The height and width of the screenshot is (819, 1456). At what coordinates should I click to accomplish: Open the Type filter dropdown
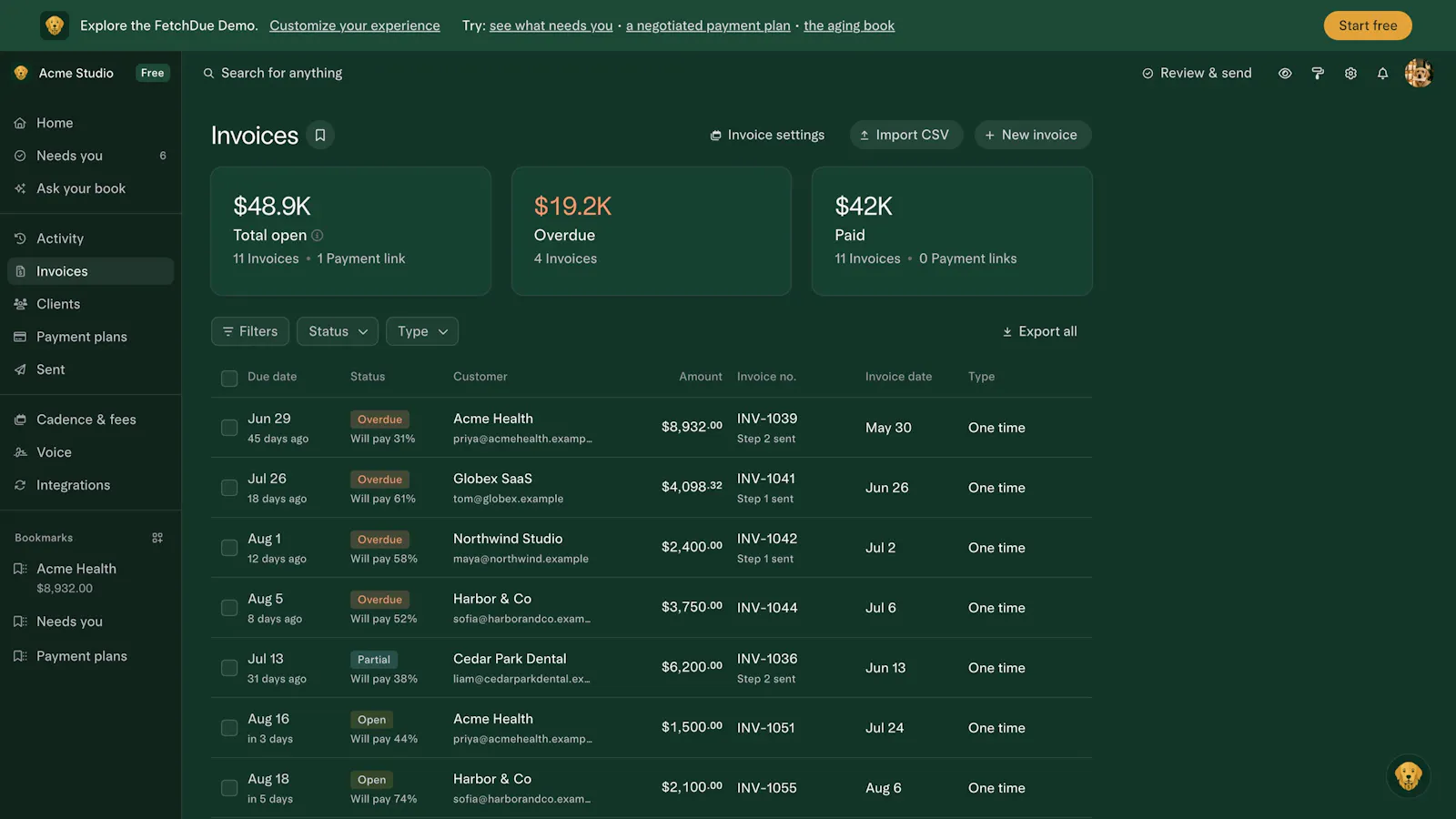click(422, 331)
